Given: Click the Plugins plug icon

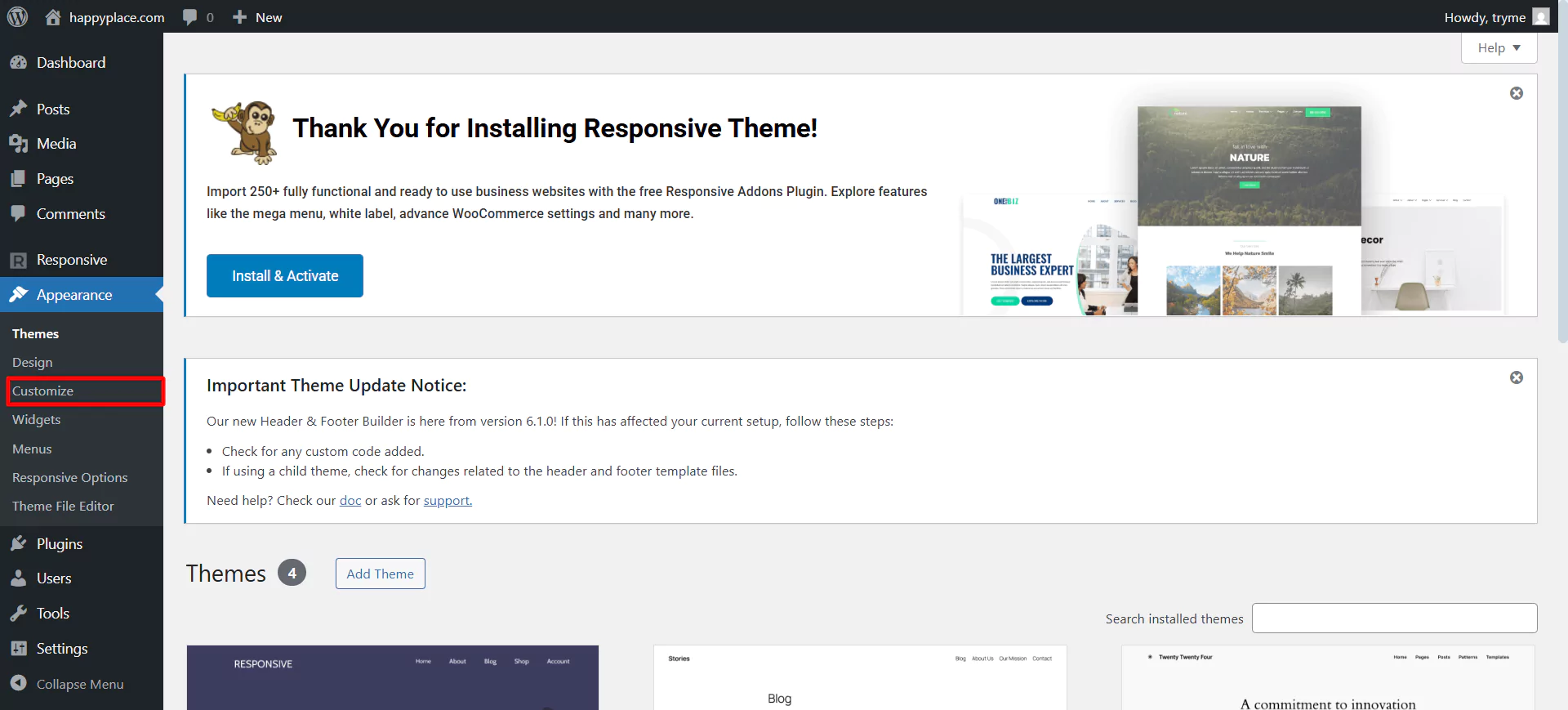Looking at the screenshot, I should (18, 543).
